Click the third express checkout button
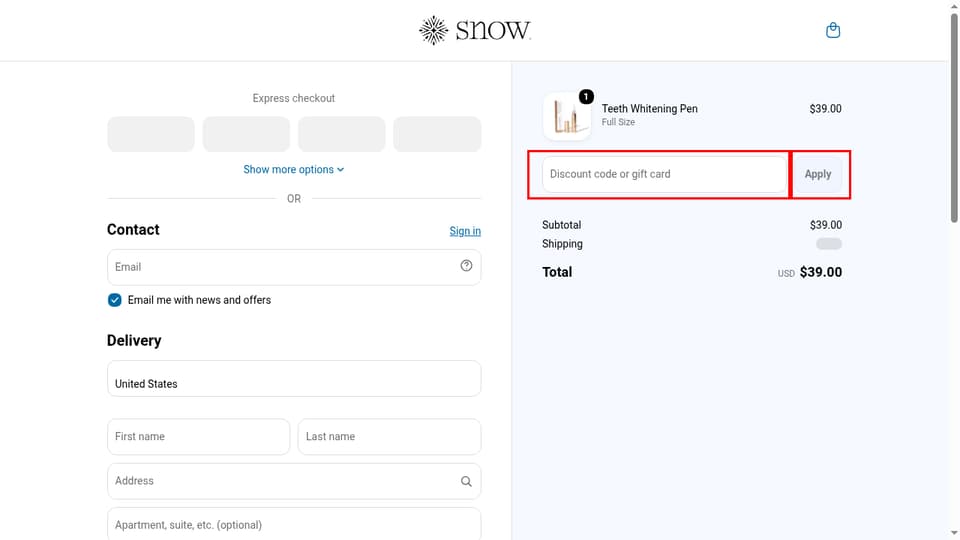960x540 pixels. tap(342, 134)
